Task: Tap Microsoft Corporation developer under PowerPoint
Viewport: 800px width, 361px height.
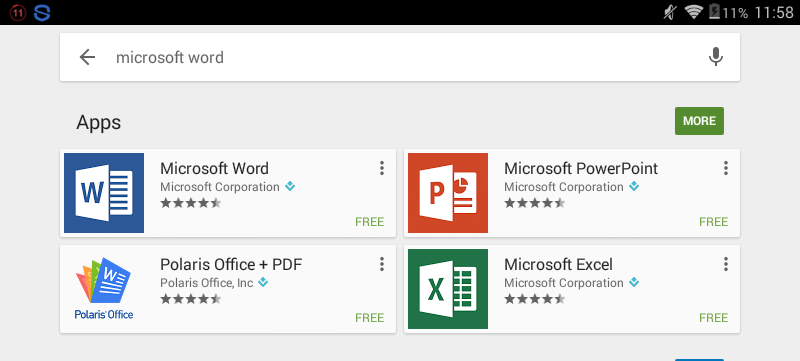Action: tap(564, 187)
